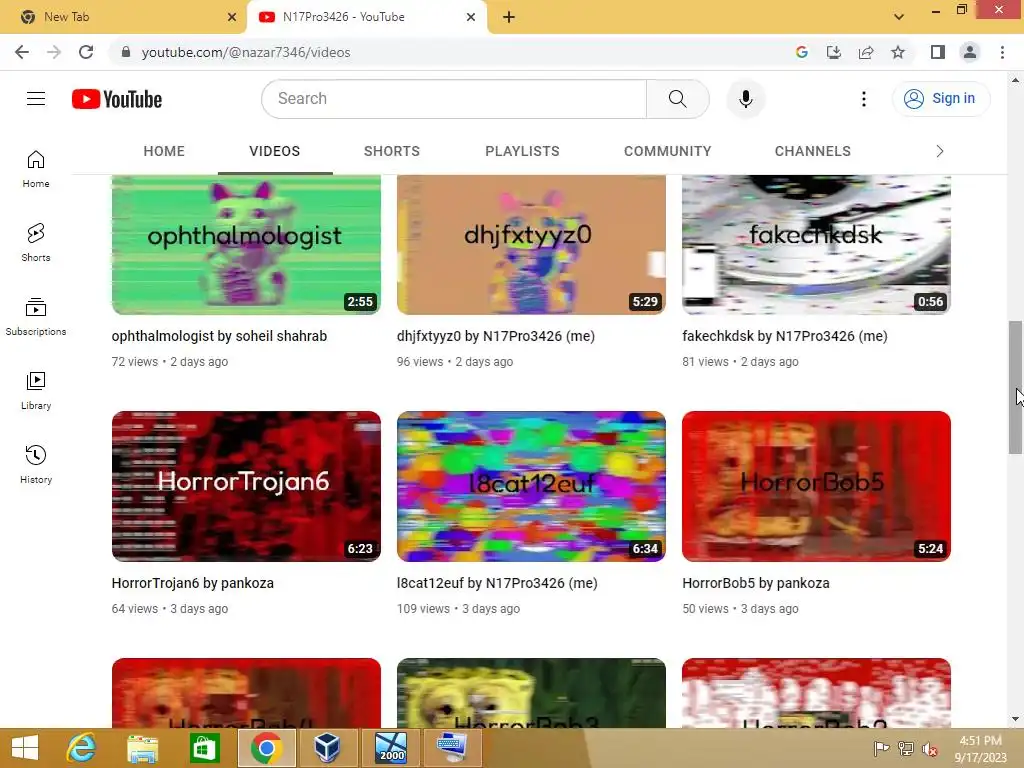Click the scrollbar up arrow
Image resolution: width=1024 pixels, height=768 pixels.
pos(1015,80)
